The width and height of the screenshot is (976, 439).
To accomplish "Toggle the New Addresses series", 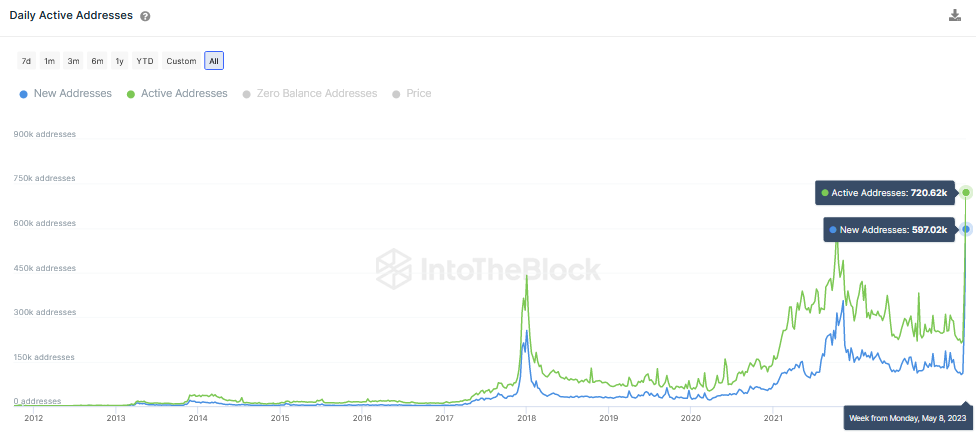I will [x=73, y=93].
